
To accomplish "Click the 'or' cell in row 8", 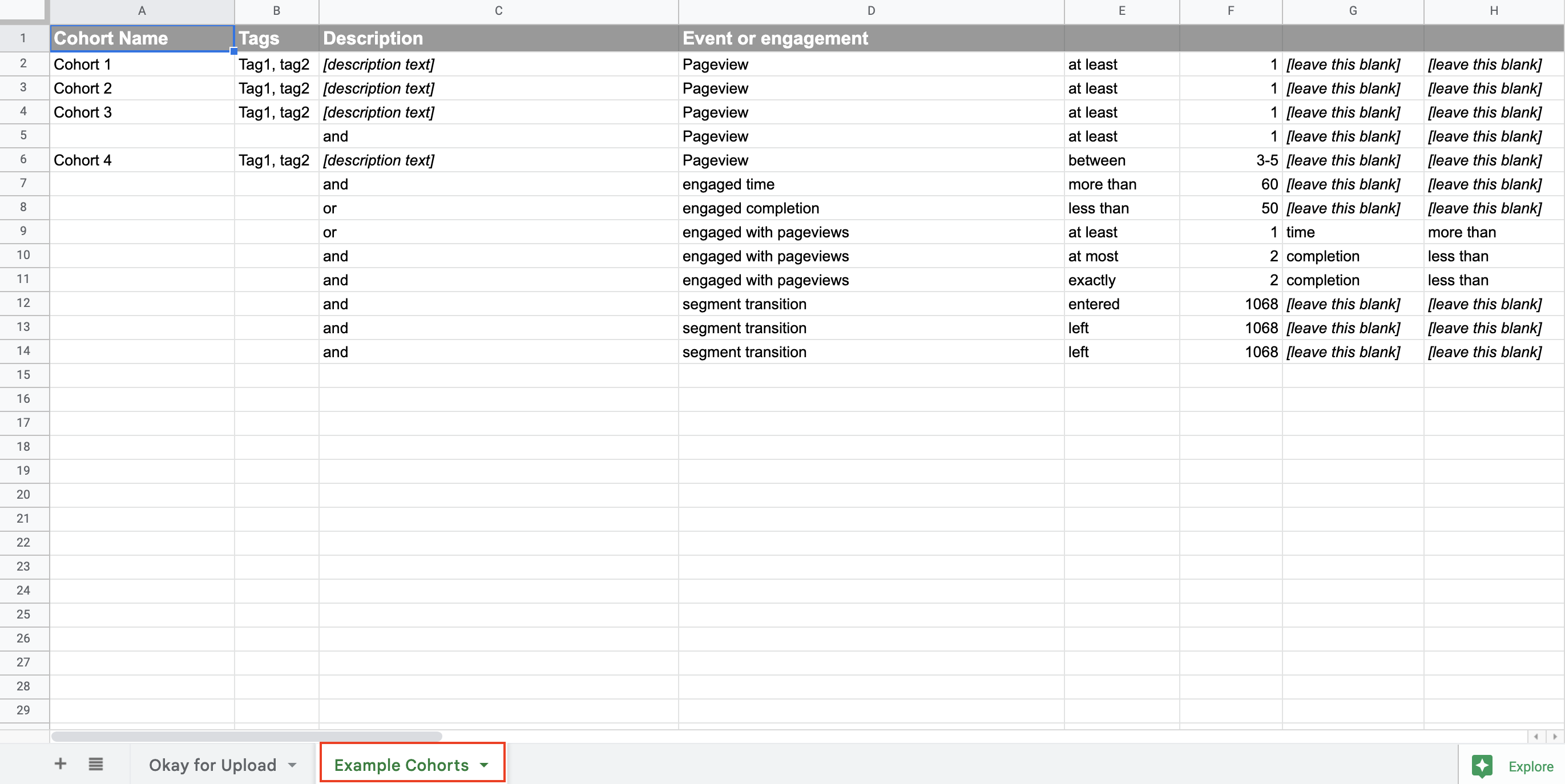I will pyautogui.click(x=498, y=208).
